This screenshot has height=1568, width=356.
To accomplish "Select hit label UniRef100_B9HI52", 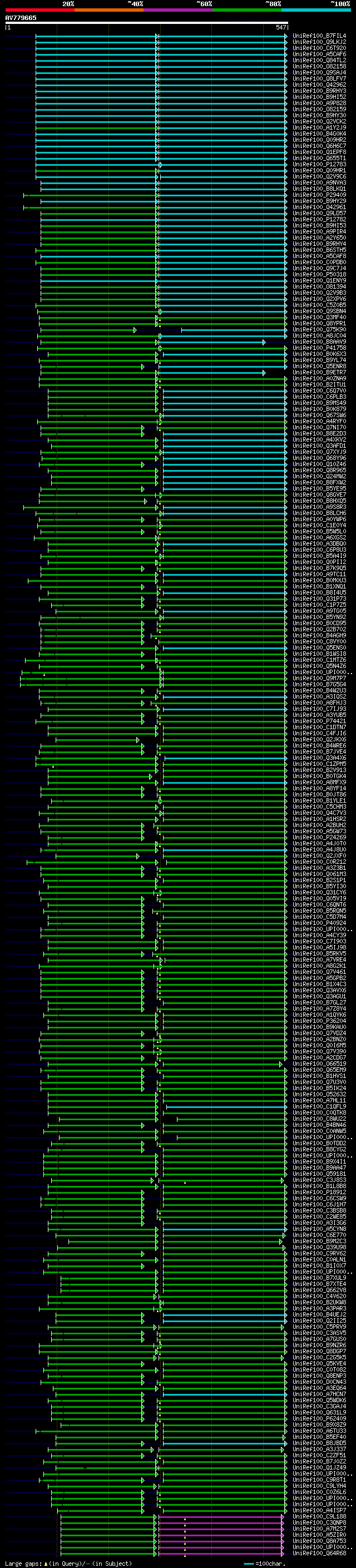I will point(319,97).
